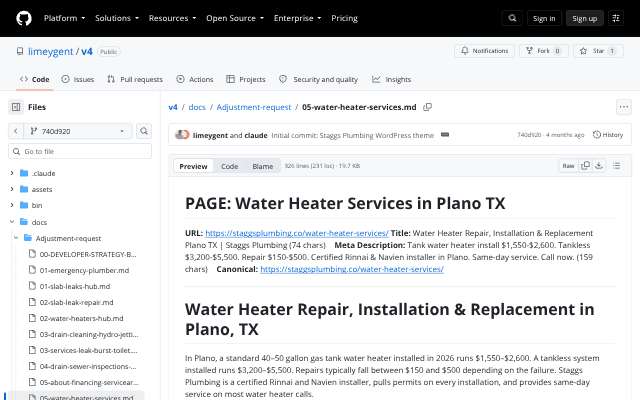Copy file path icon after filename

point(427,107)
